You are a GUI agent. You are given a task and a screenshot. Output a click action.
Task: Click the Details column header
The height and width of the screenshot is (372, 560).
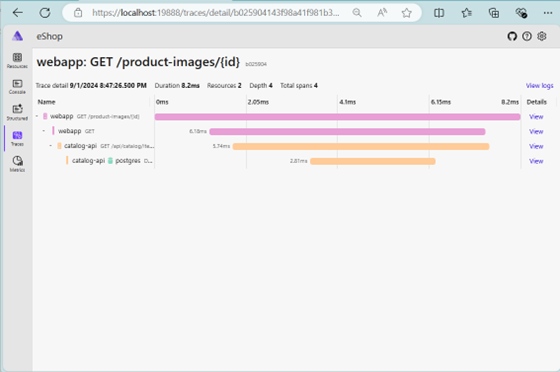tap(536, 102)
